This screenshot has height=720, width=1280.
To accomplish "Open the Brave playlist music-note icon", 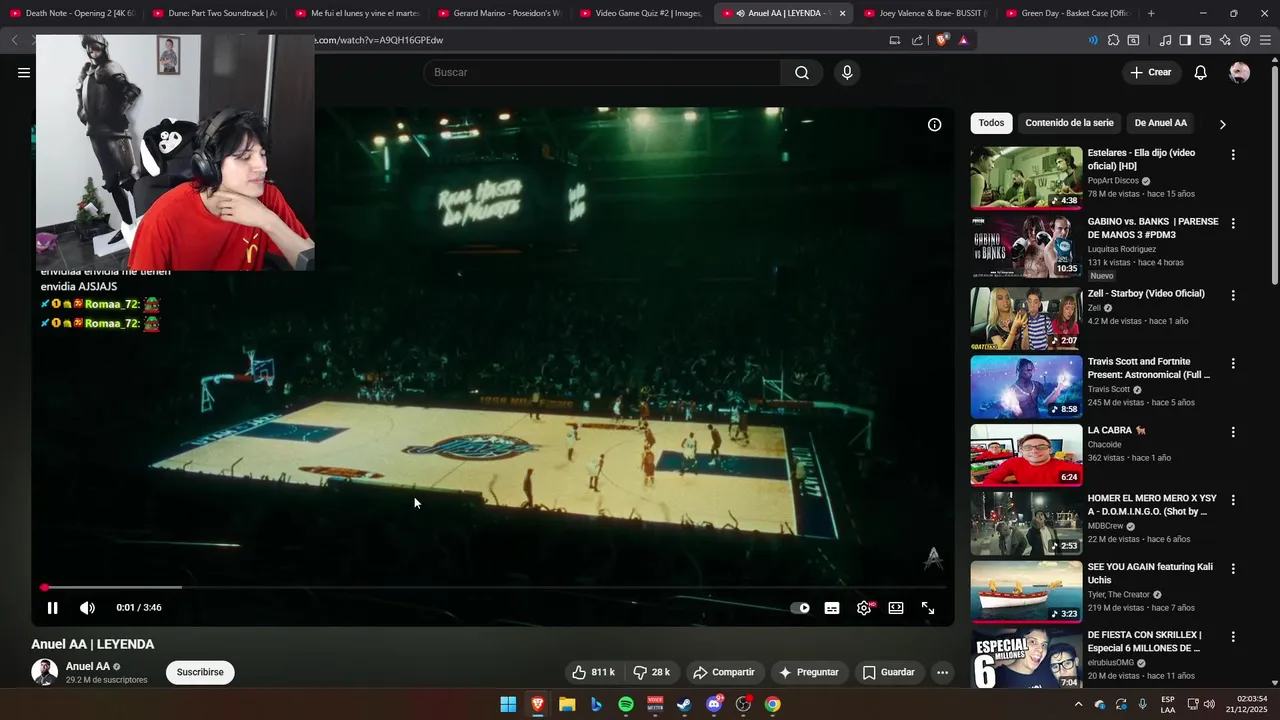I will click(x=1165, y=40).
